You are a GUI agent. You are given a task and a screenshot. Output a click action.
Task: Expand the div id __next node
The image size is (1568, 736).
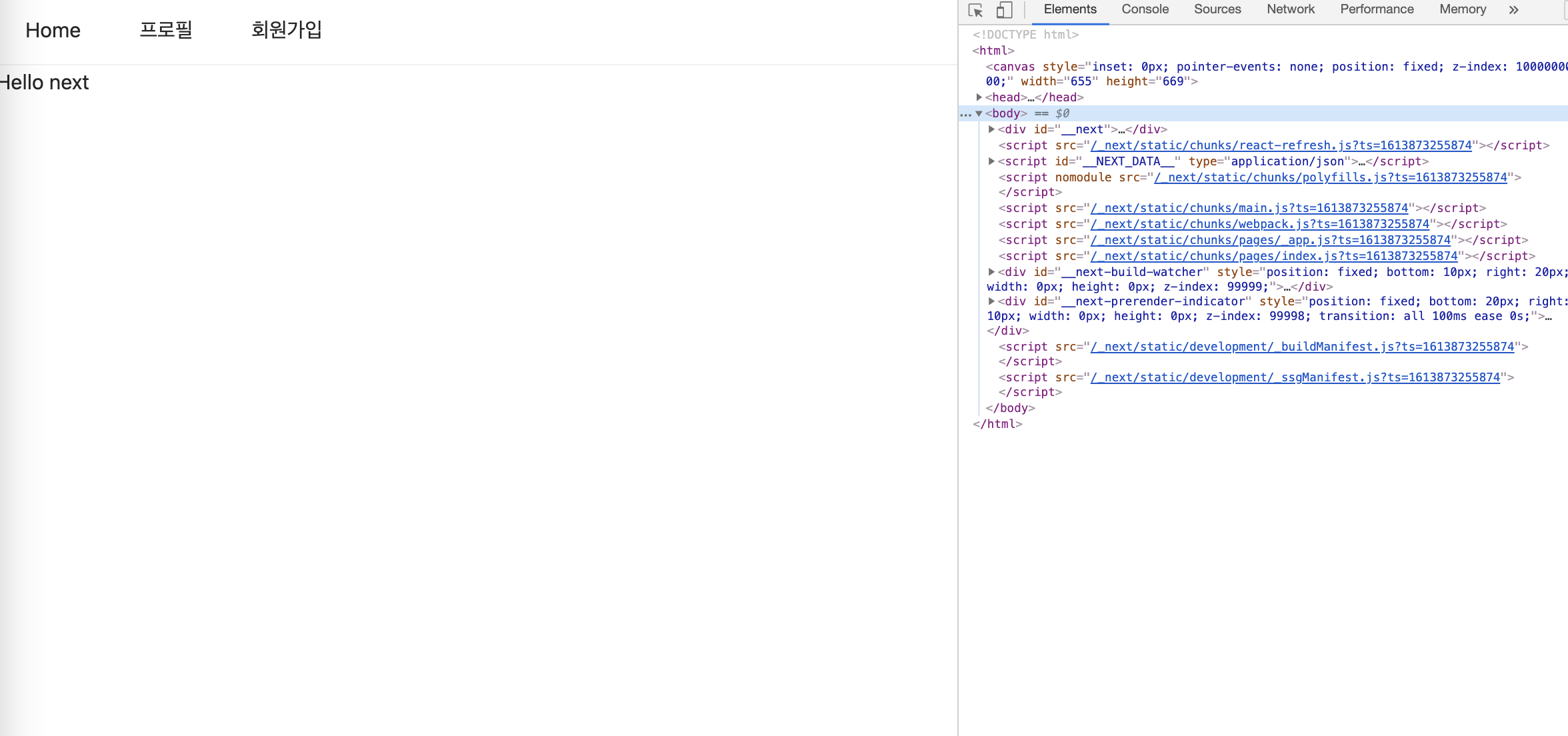[x=991, y=129]
